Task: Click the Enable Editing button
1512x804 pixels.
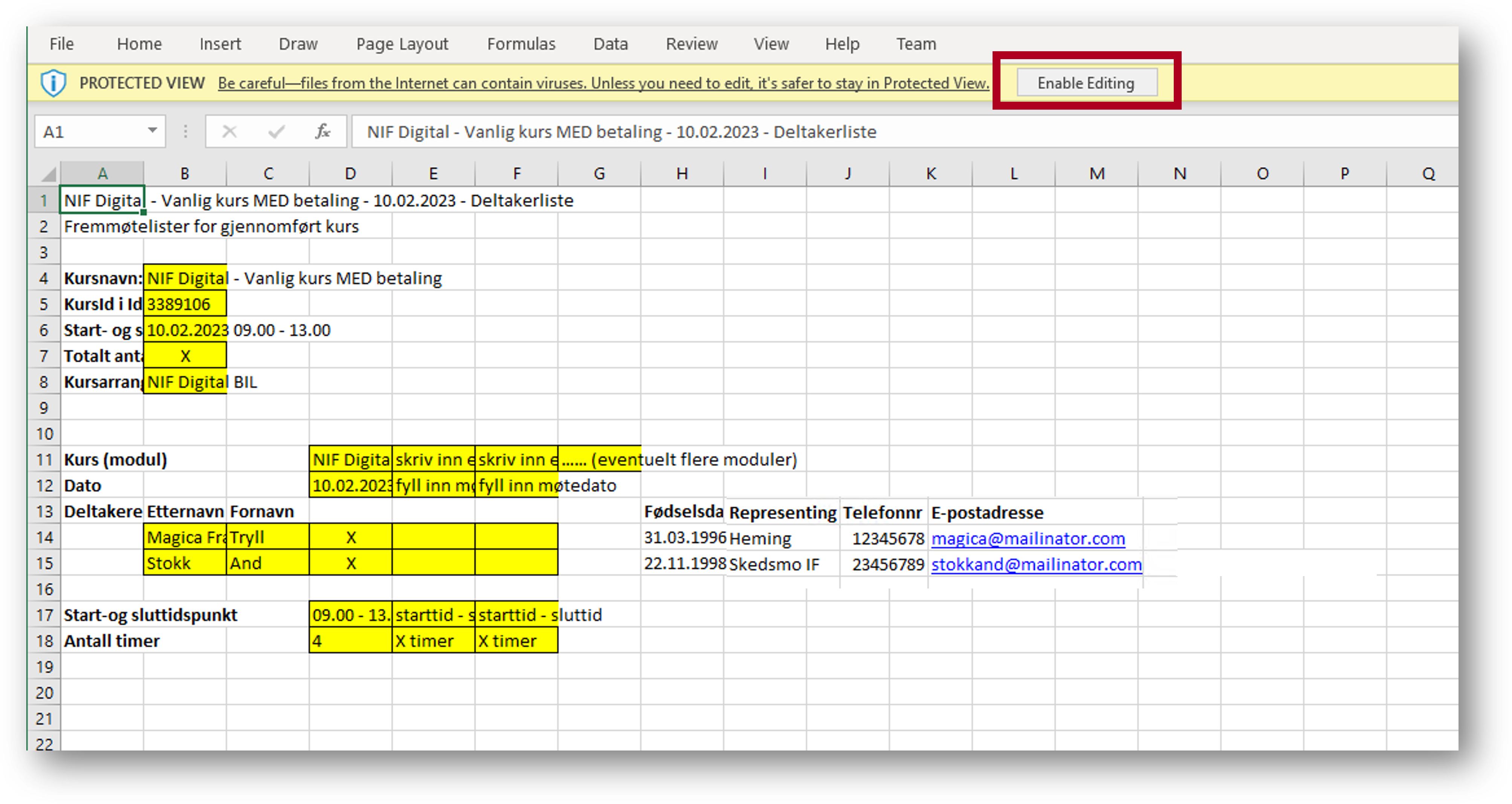Action: pyautogui.click(x=1086, y=83)
